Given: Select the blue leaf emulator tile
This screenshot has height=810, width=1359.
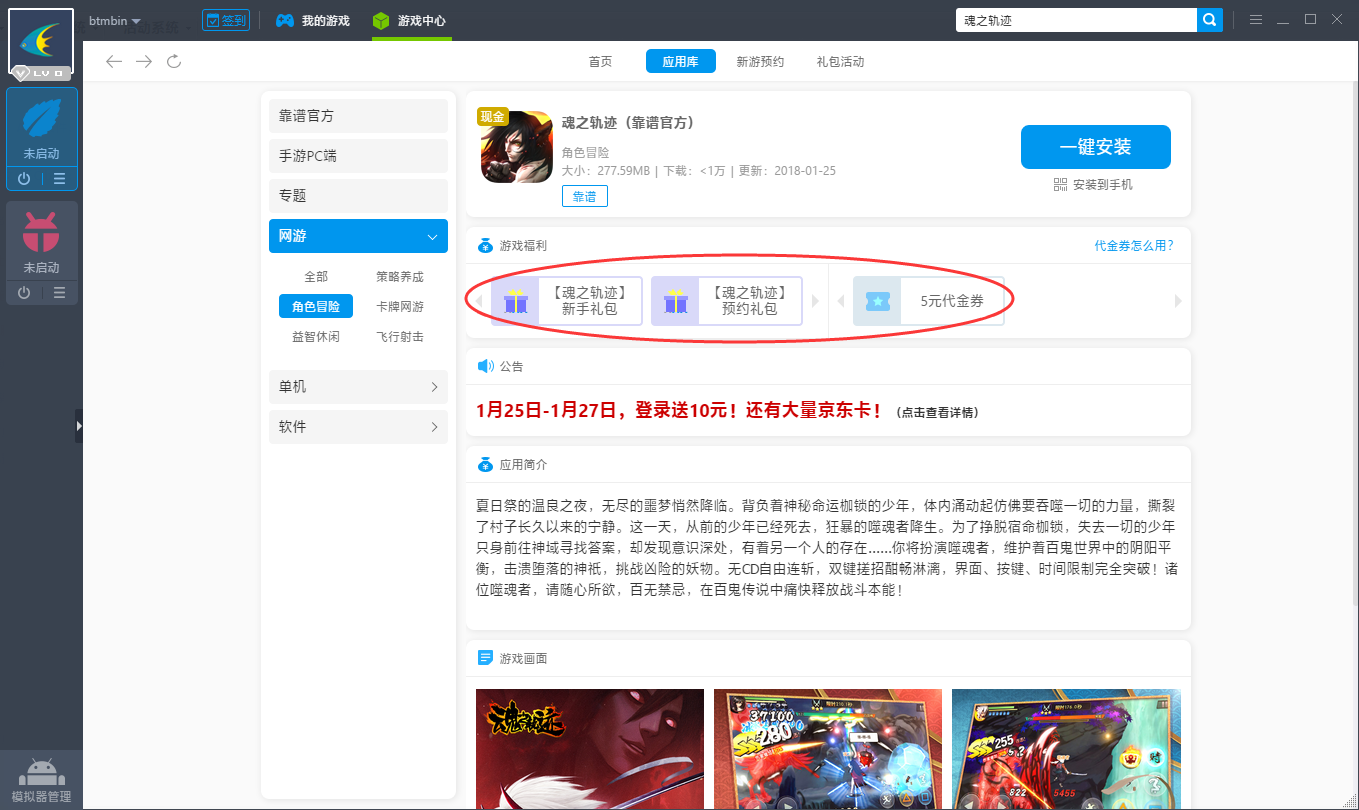Looking at the screenshot, I should point(41,127).
